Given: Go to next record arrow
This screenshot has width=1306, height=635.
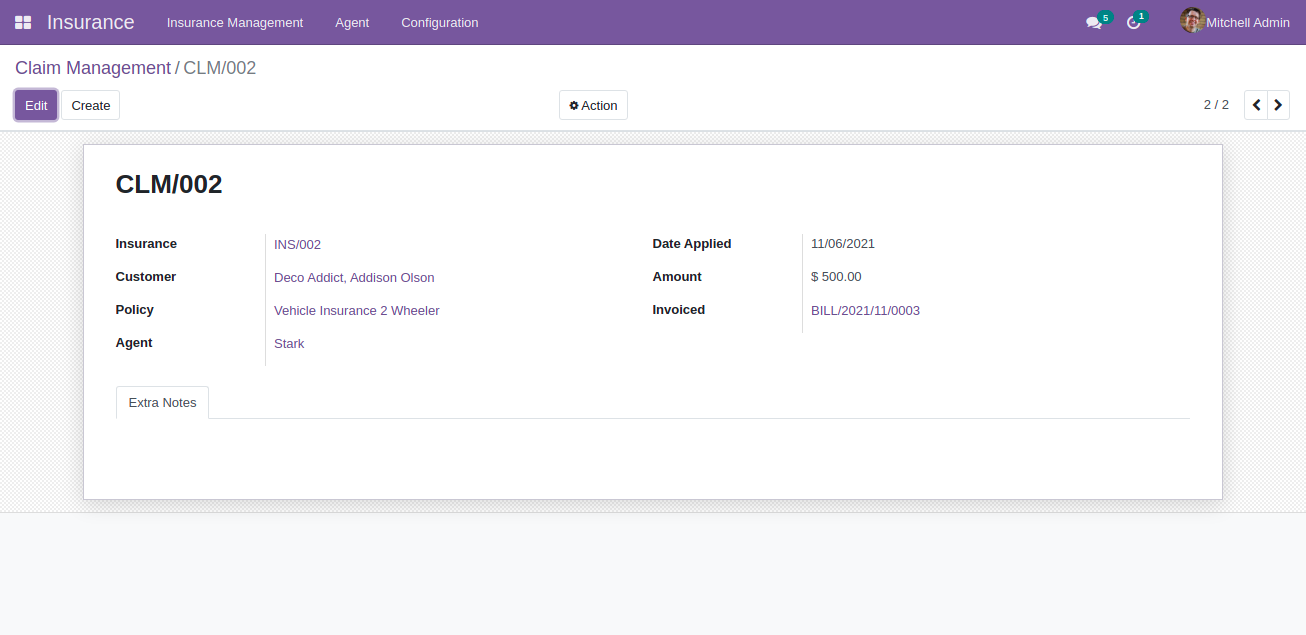Looking at the screenshot, I should (x=1278, y=105).
